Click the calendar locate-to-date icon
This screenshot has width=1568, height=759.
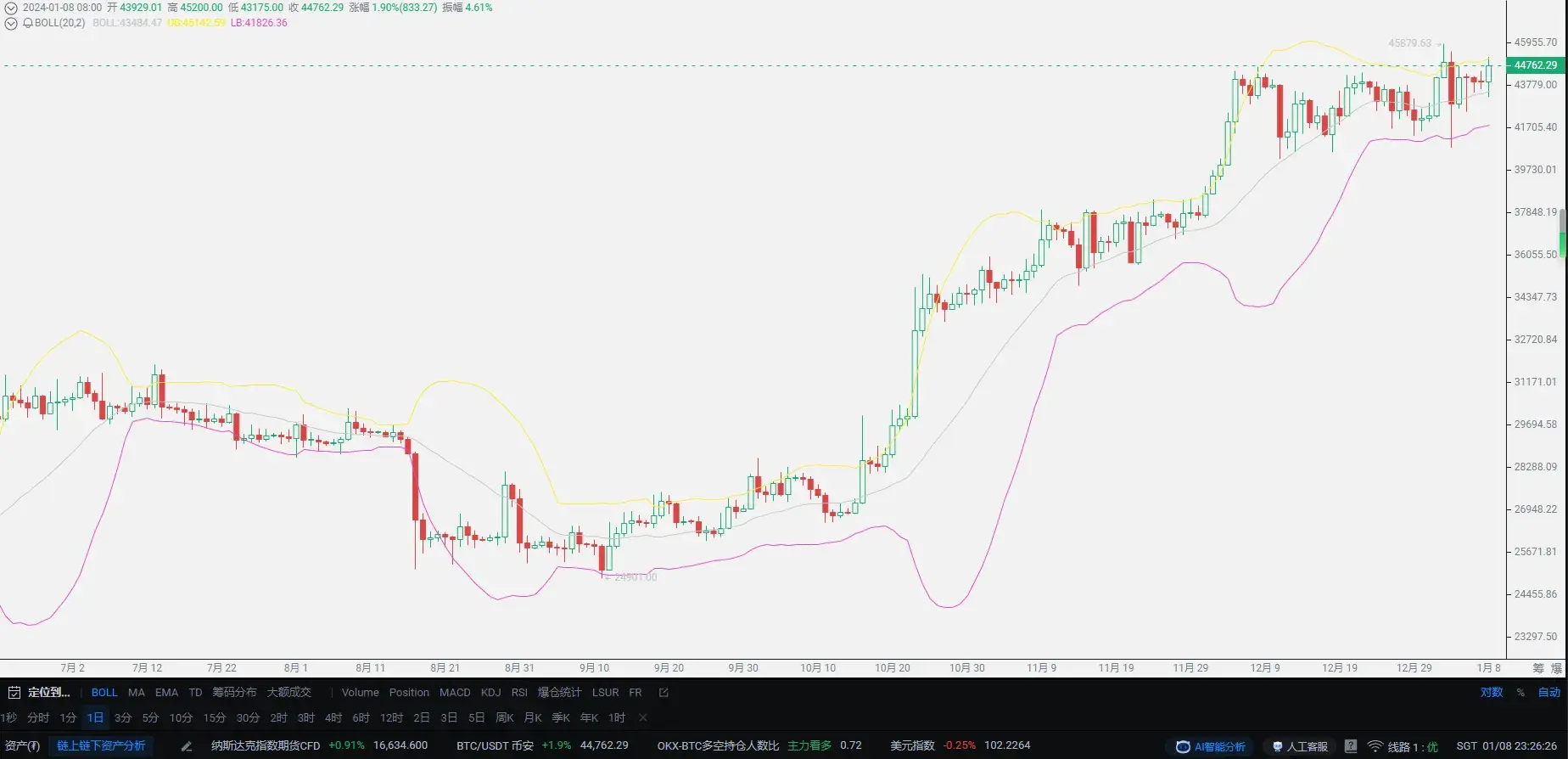point(14,693)
